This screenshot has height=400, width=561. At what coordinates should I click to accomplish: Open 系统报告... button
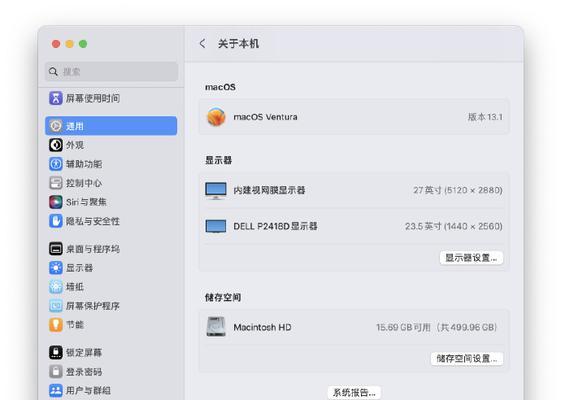(354, 392)
